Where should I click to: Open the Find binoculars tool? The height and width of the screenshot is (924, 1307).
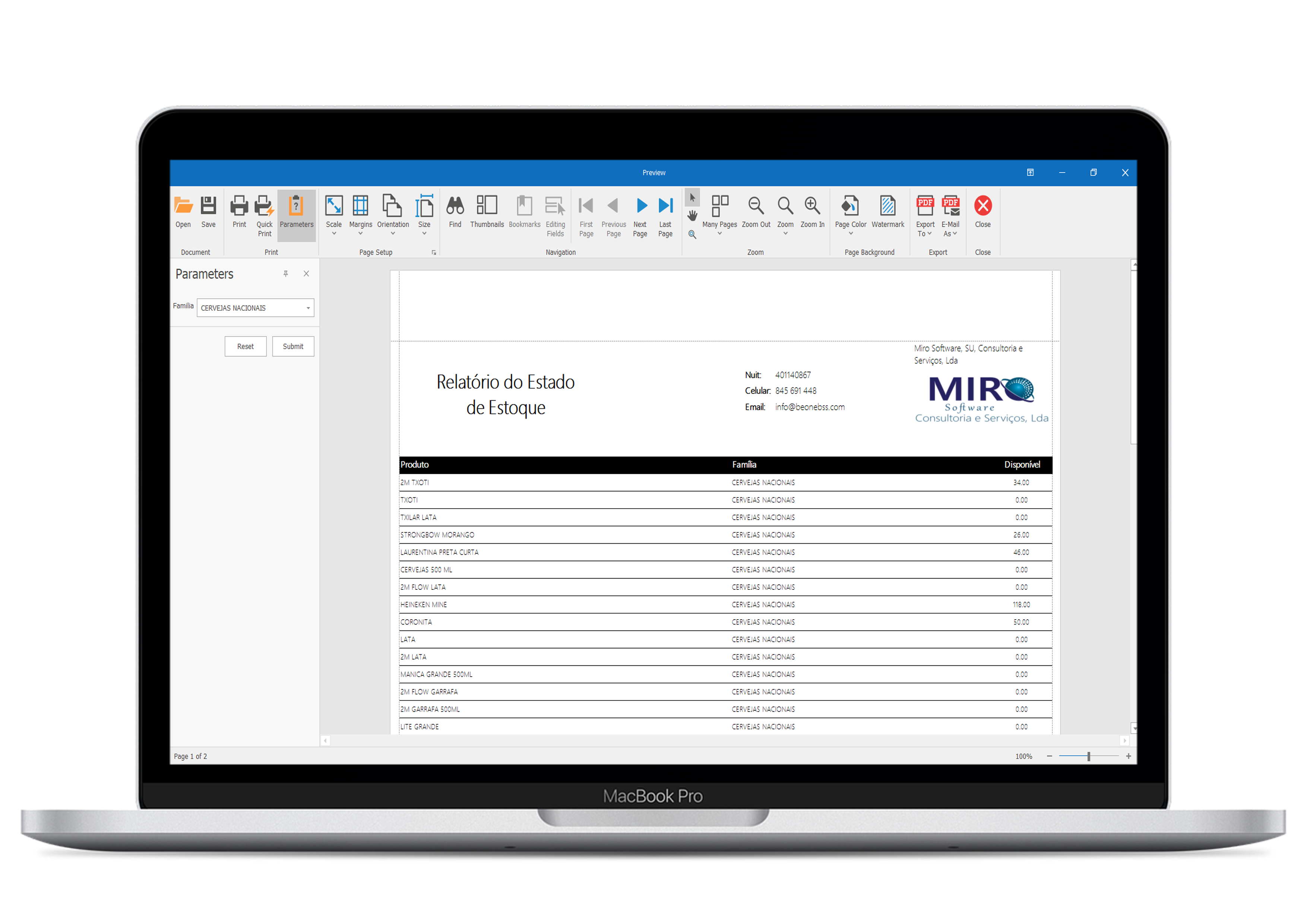pos(455,211)
